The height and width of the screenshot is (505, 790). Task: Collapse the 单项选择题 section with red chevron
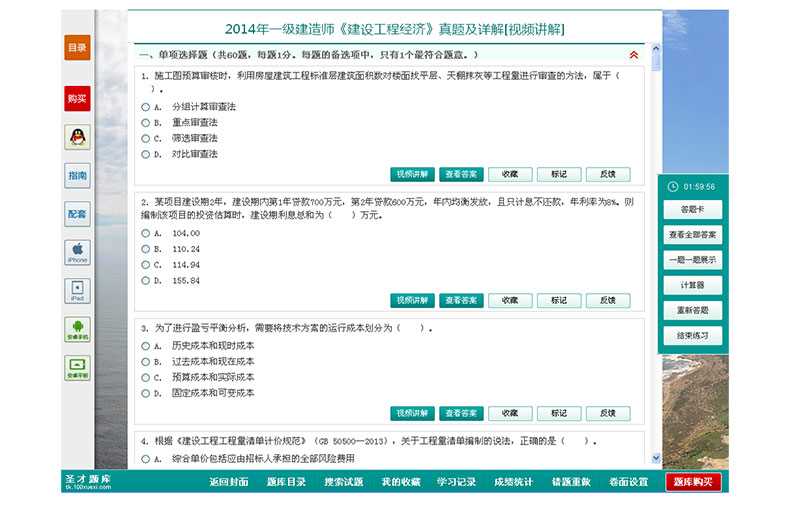(633, 55)
